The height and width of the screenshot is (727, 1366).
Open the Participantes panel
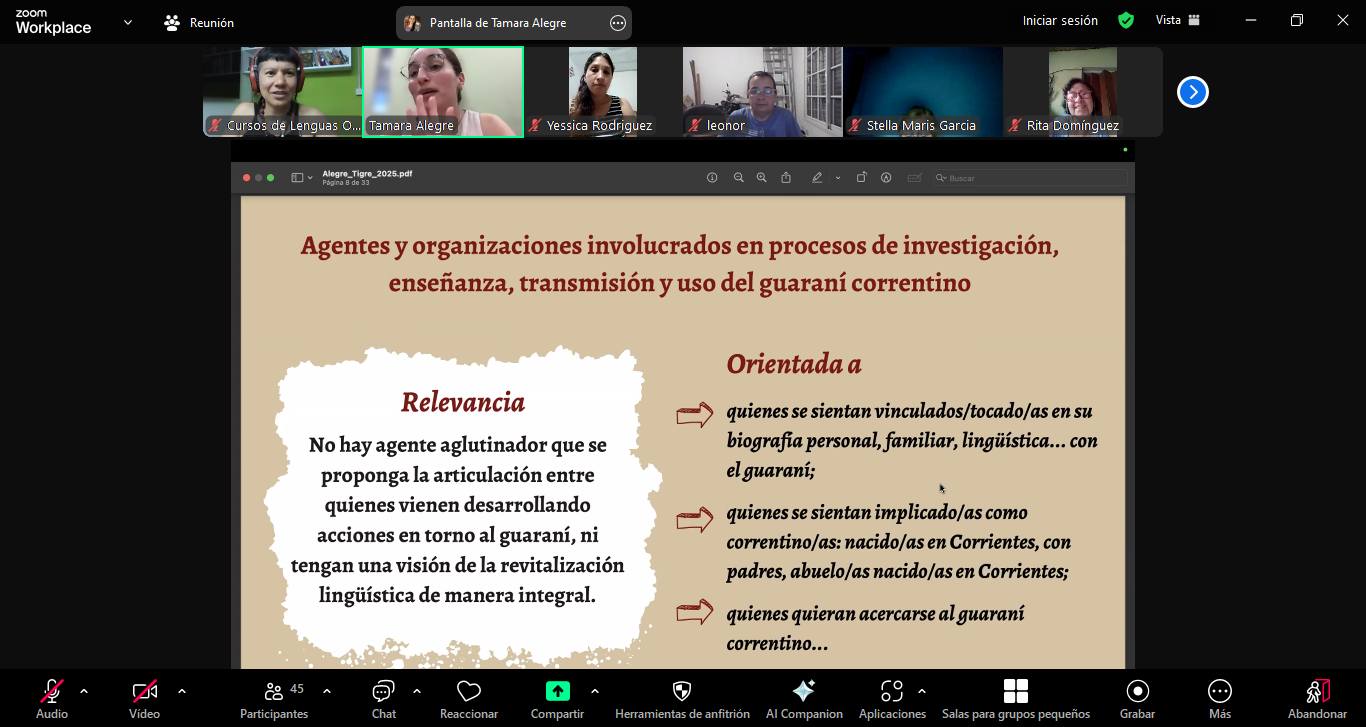pos(273,698)
